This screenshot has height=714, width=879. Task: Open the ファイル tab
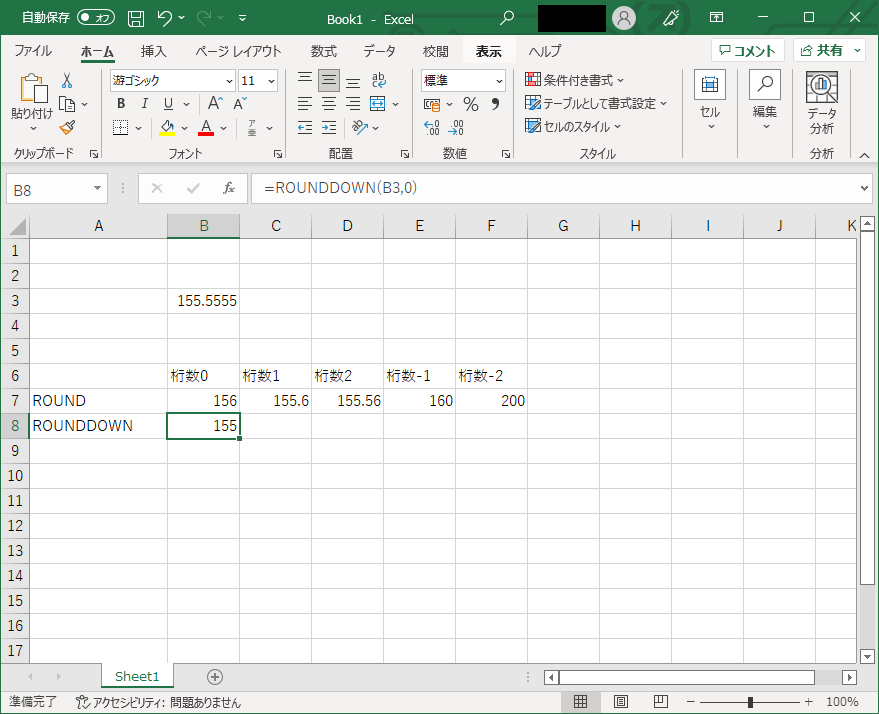[x=33, y=51]
